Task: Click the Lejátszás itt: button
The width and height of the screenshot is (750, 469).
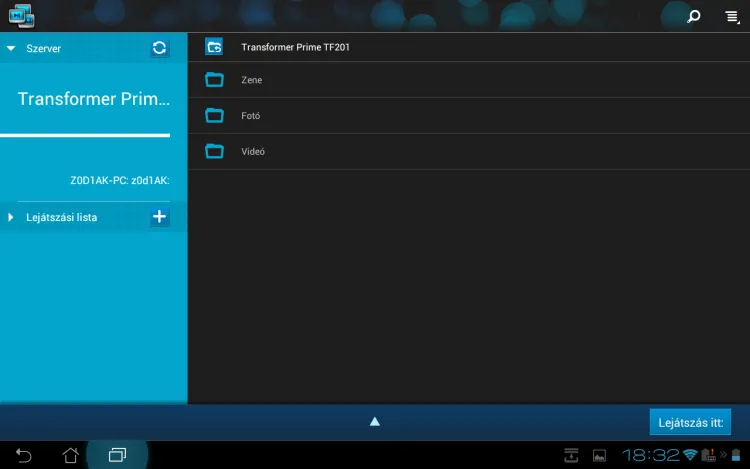Action: 689,422
